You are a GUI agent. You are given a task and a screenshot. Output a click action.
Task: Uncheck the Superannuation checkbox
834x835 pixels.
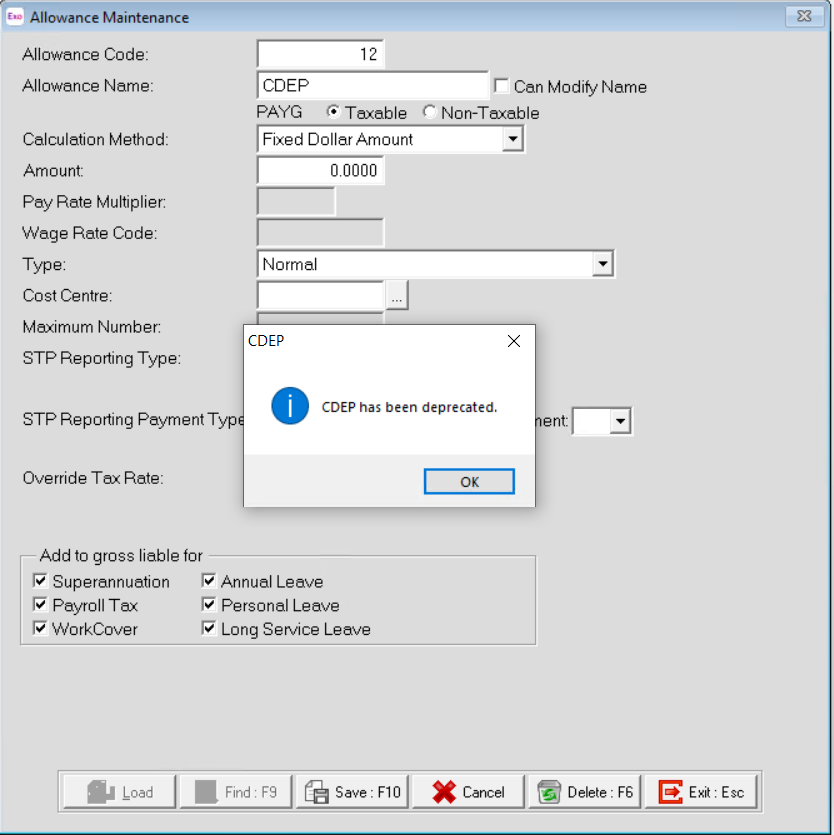point(40,580)
